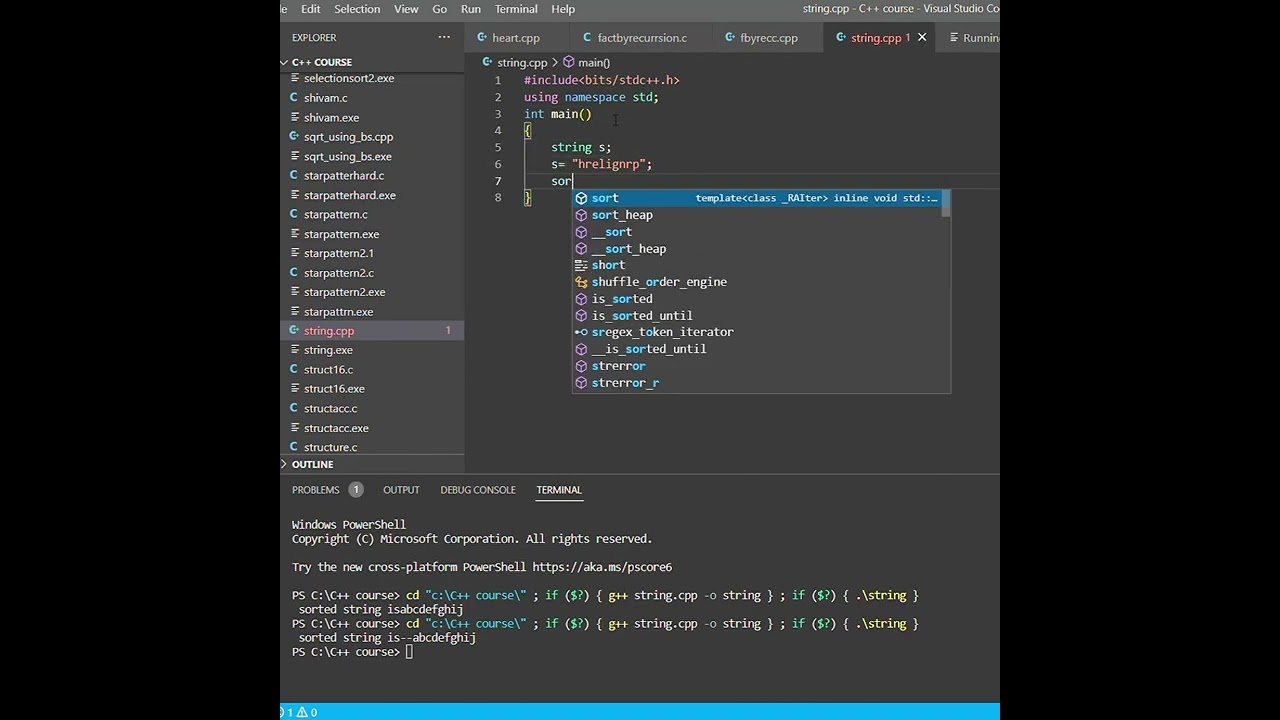Open the Terminal menu
Screen dimensions: 1280x720
(516, 9)
